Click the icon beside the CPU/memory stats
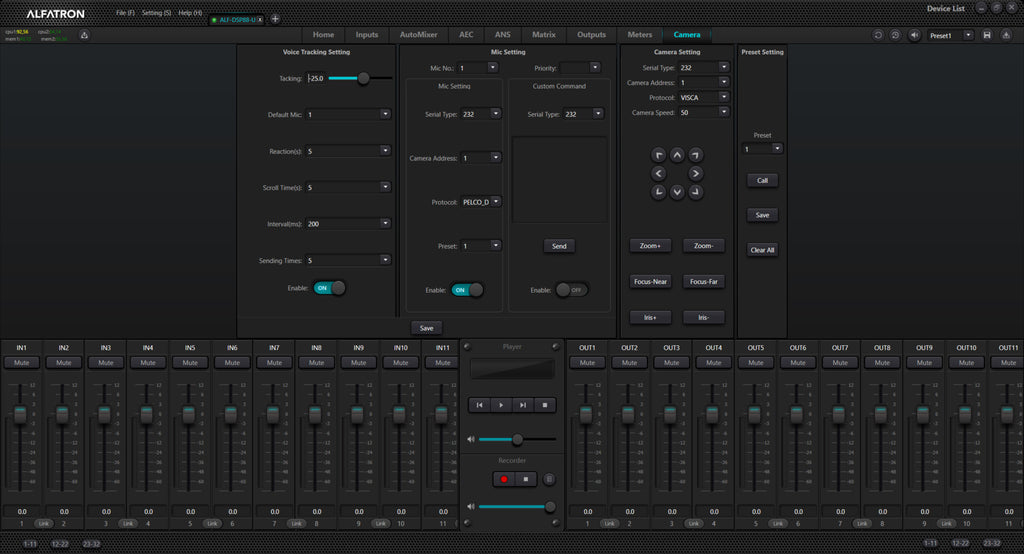1024x554 pixels. point(84,35)
